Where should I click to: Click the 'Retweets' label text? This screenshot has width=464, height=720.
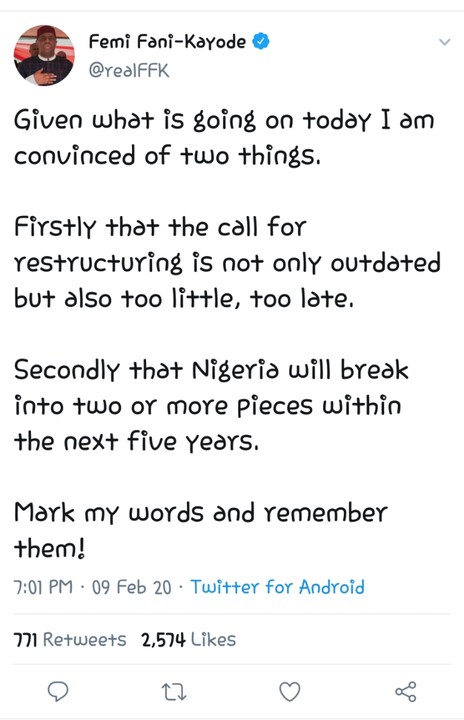tap(85, 640)
